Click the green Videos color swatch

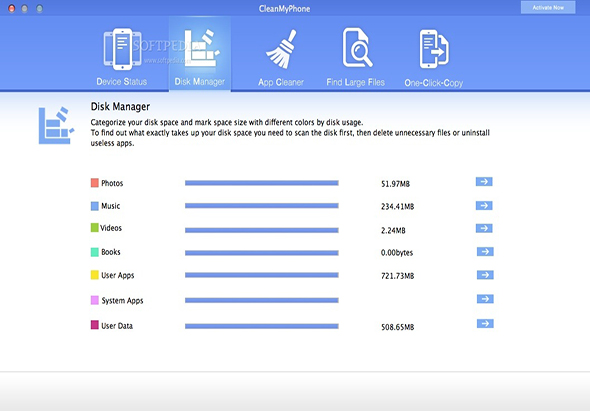pos(94,228)
